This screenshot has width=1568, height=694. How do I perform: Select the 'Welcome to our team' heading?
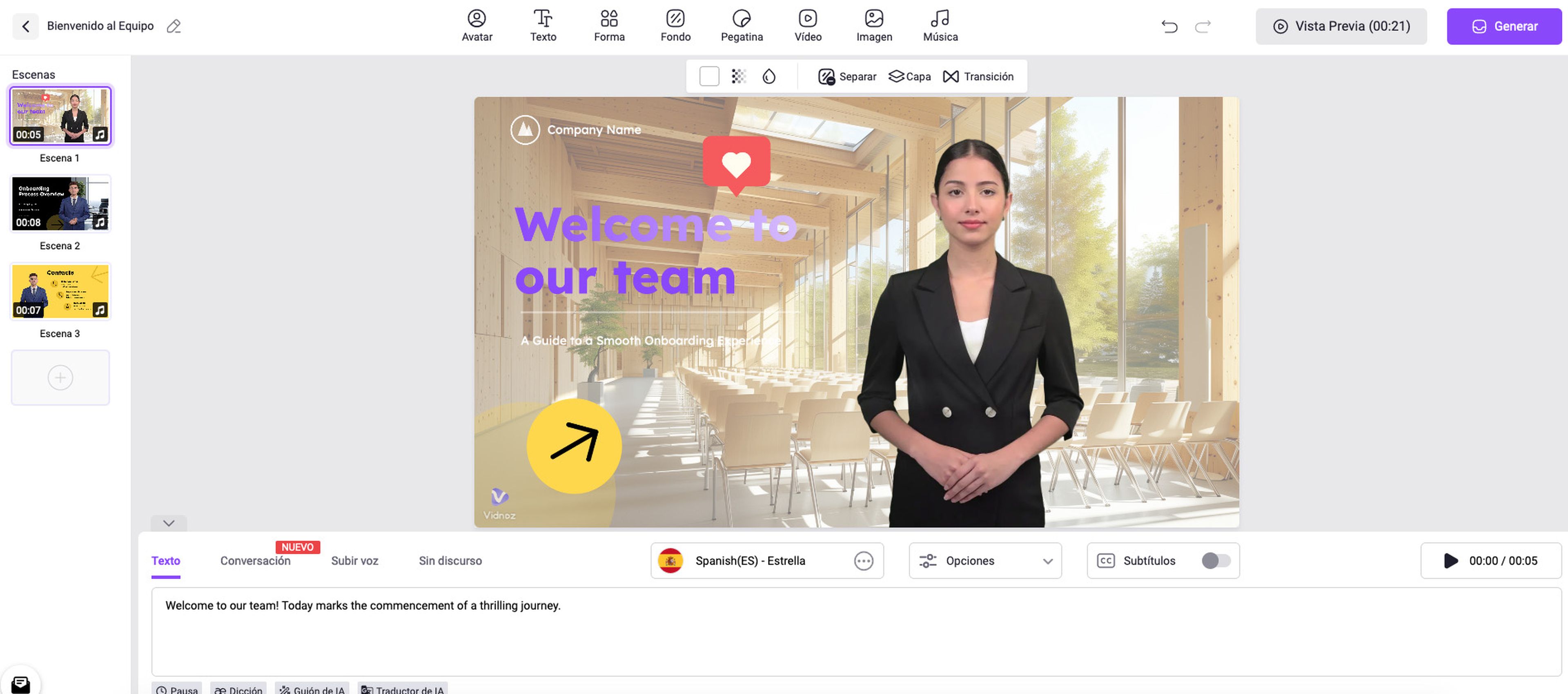click(x=655, y=250)
